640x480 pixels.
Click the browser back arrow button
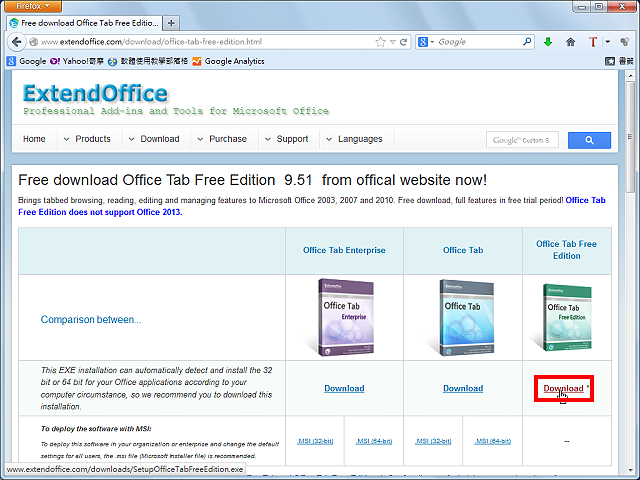click(x=16, y=42)
